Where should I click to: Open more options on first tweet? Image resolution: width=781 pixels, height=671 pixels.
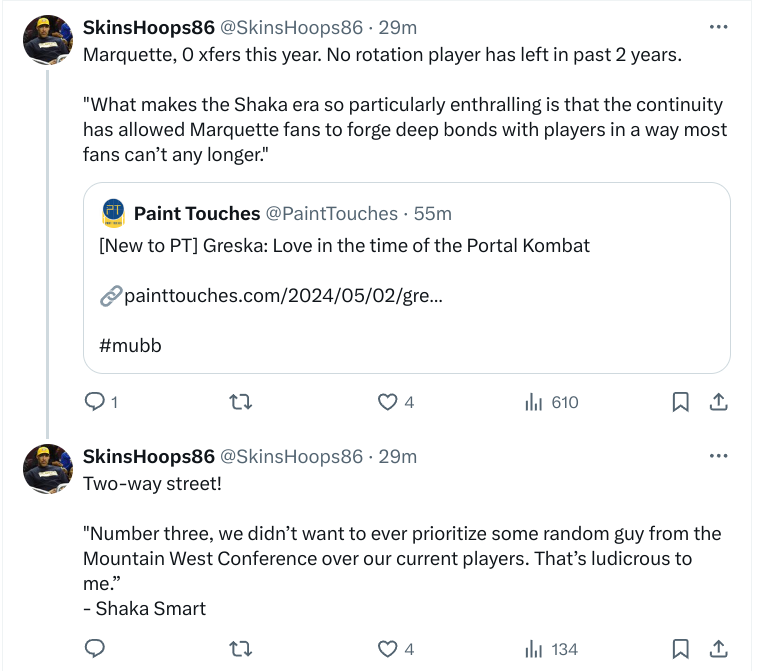coord(718,27)
